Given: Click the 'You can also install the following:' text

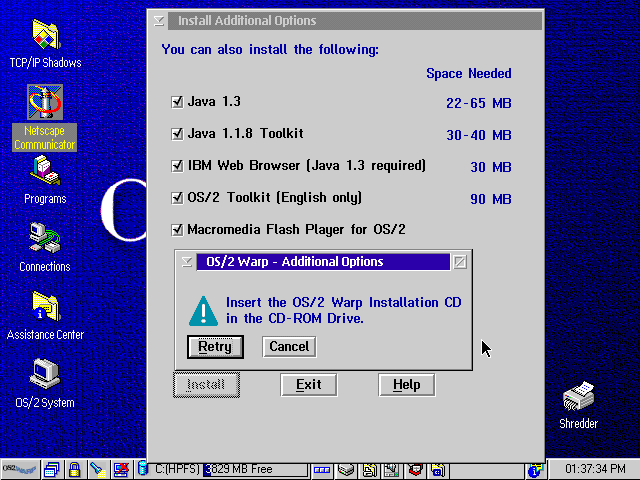Looking at the screenshot, I should pyautogui.click(x=270, y=49).
